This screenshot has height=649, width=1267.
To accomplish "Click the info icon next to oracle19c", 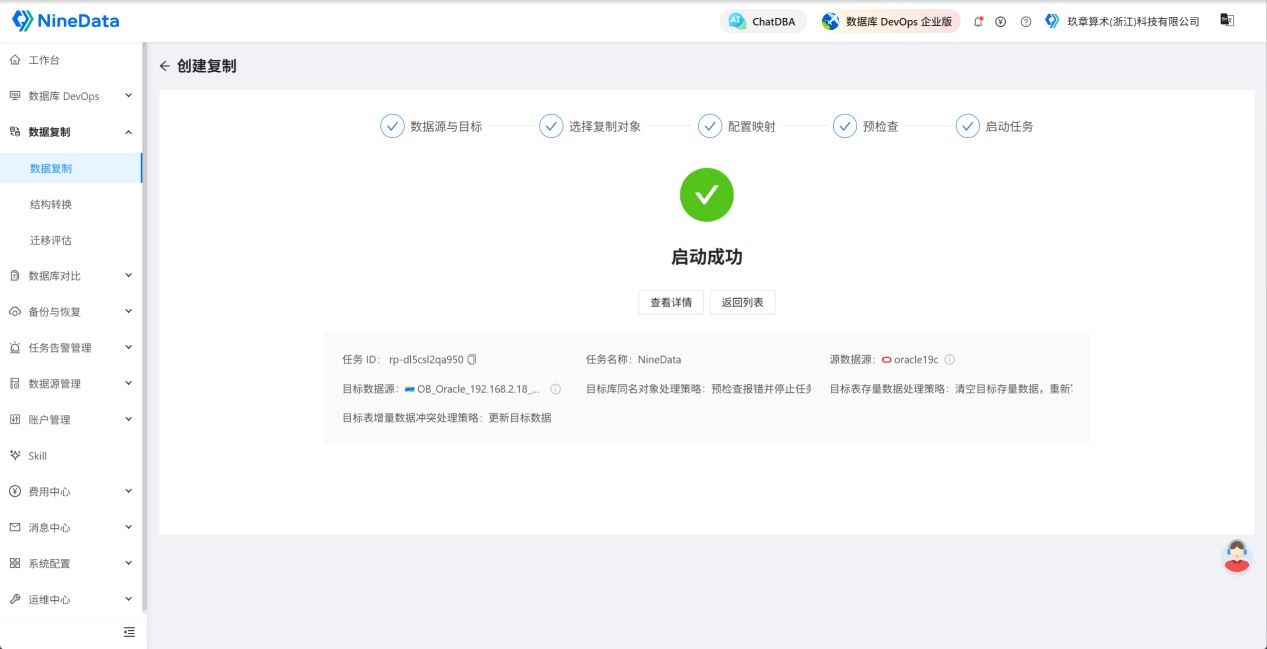I will [950, 359].
